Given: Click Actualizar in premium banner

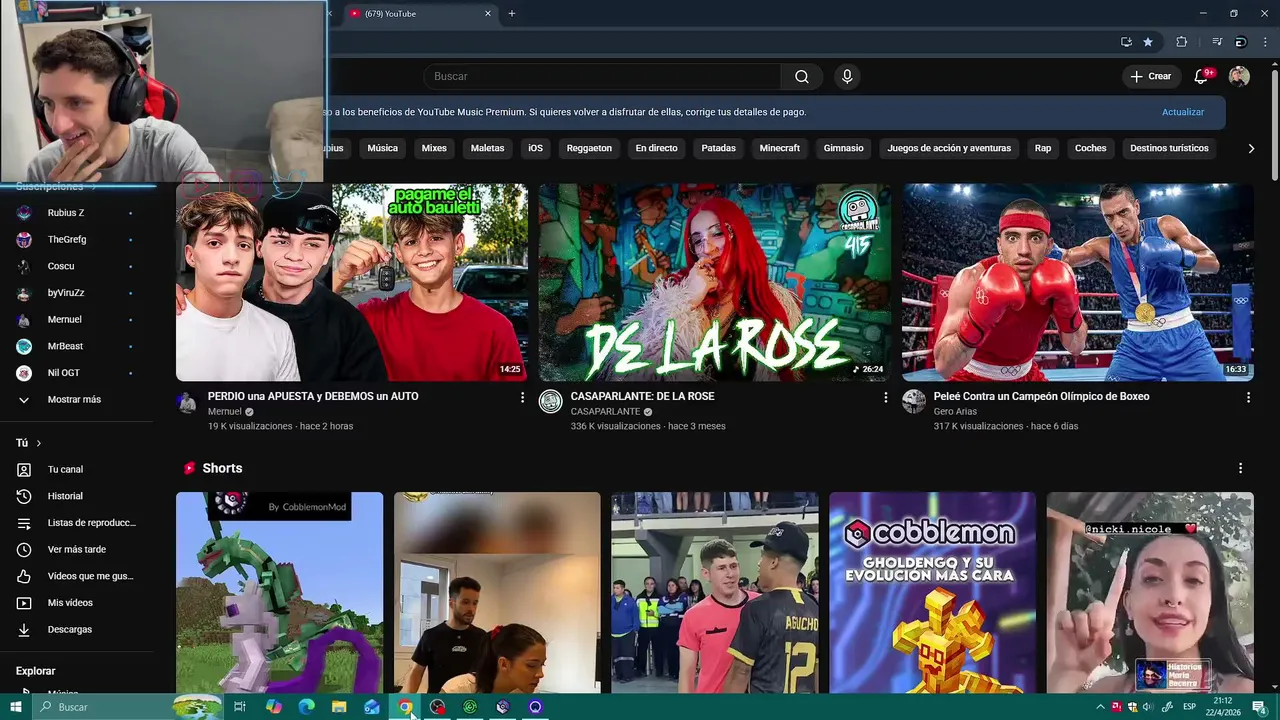Looking at the screenshot, I should (x=1183, y=112).
